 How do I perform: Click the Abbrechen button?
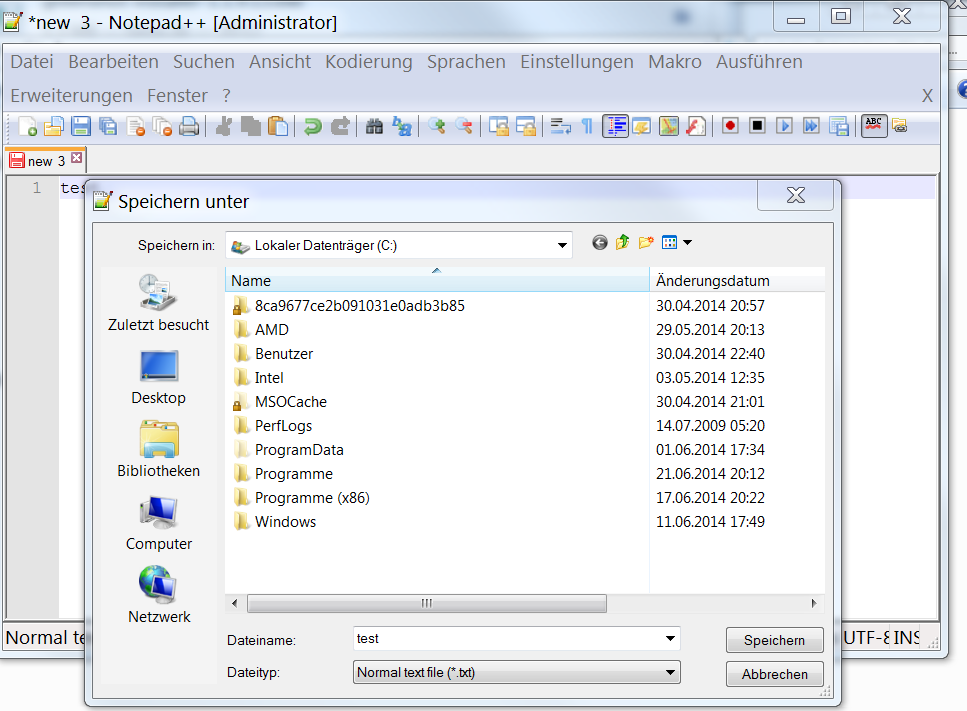pyautogui.click(x=775, y=674)
